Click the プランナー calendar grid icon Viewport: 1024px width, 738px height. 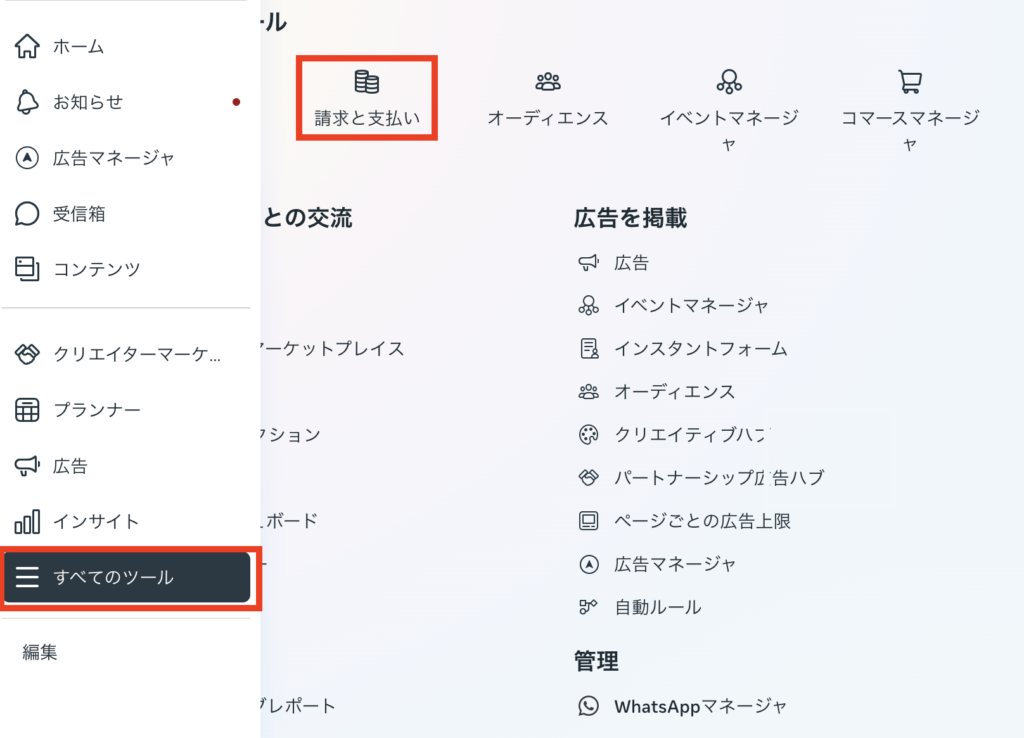[28, 410]
